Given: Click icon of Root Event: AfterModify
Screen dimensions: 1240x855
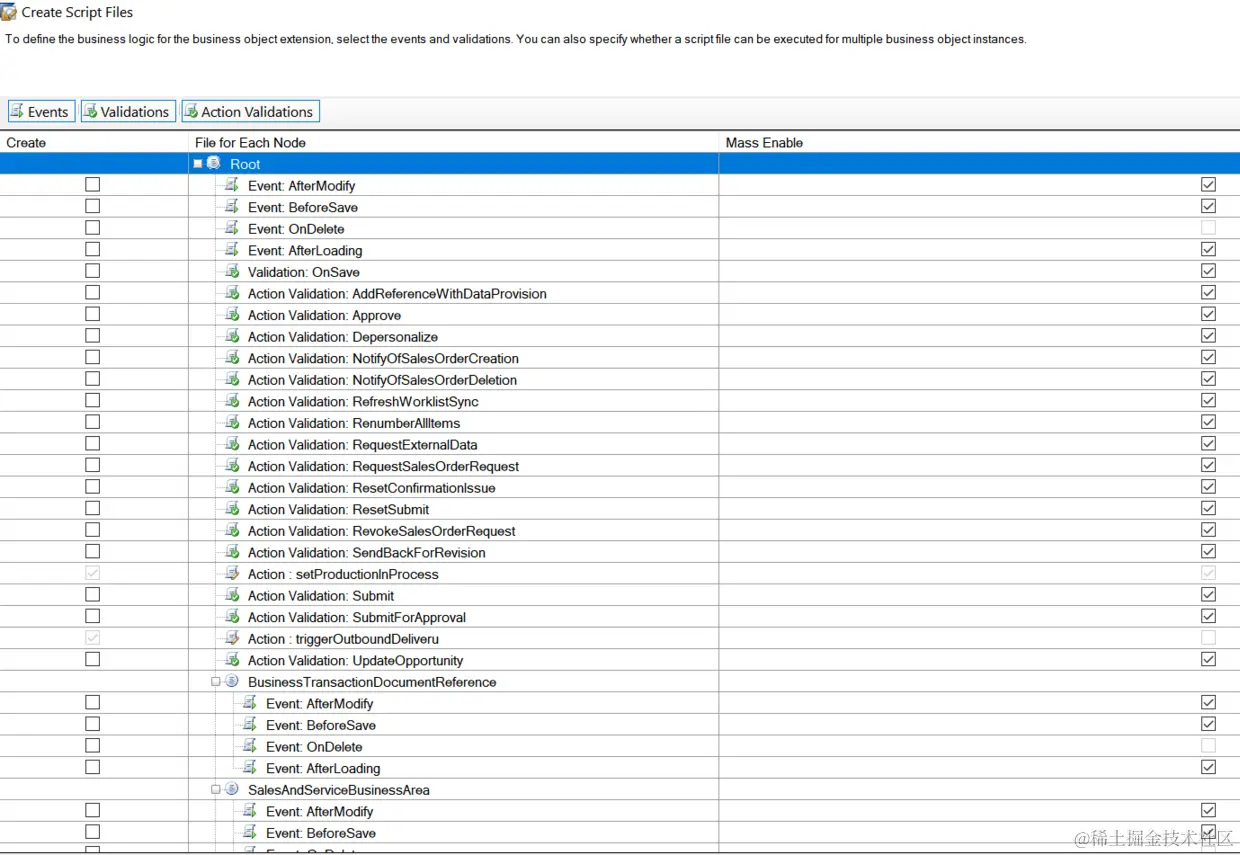Looking at the screenshot, I should point(232,185).
